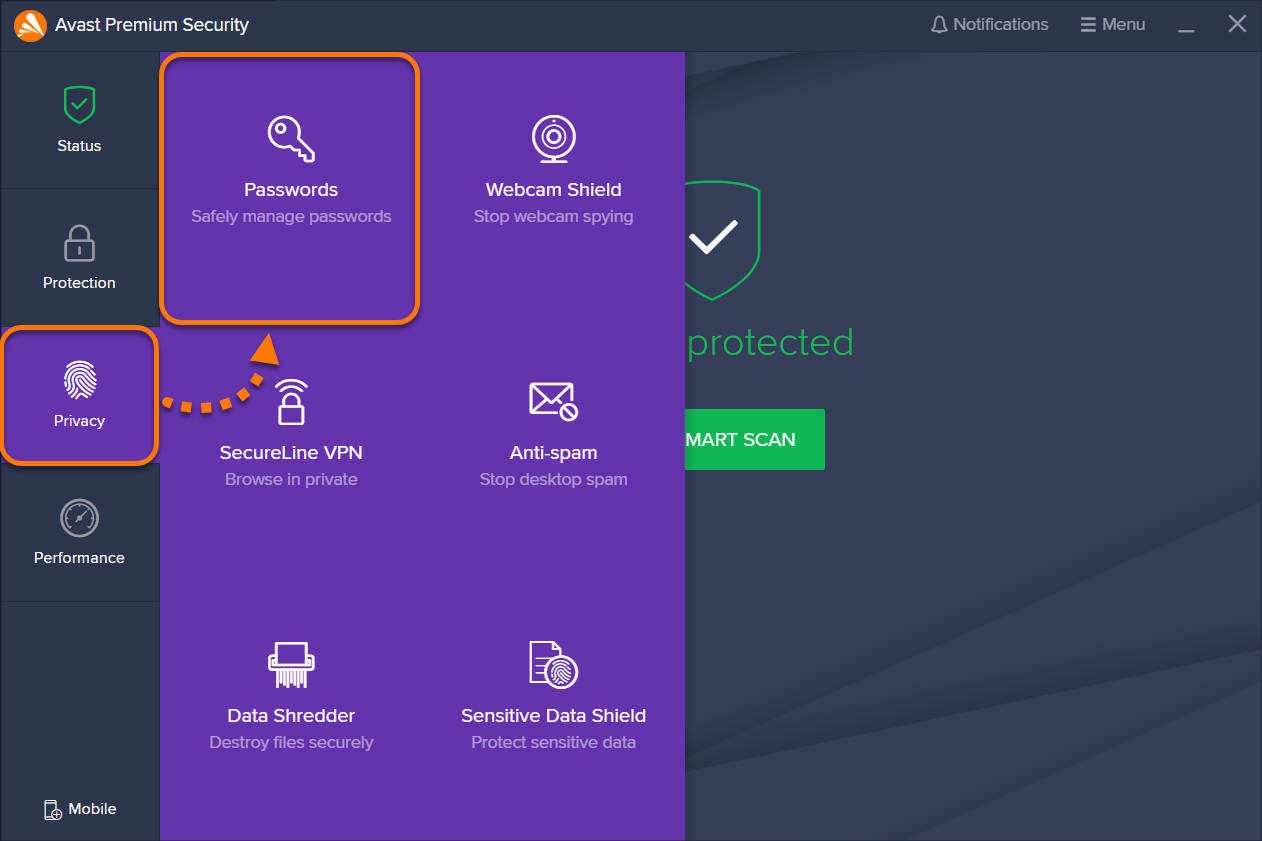Select the SecureLine VPN lock icon
1262x841 pixels.
tap(291, 402)
